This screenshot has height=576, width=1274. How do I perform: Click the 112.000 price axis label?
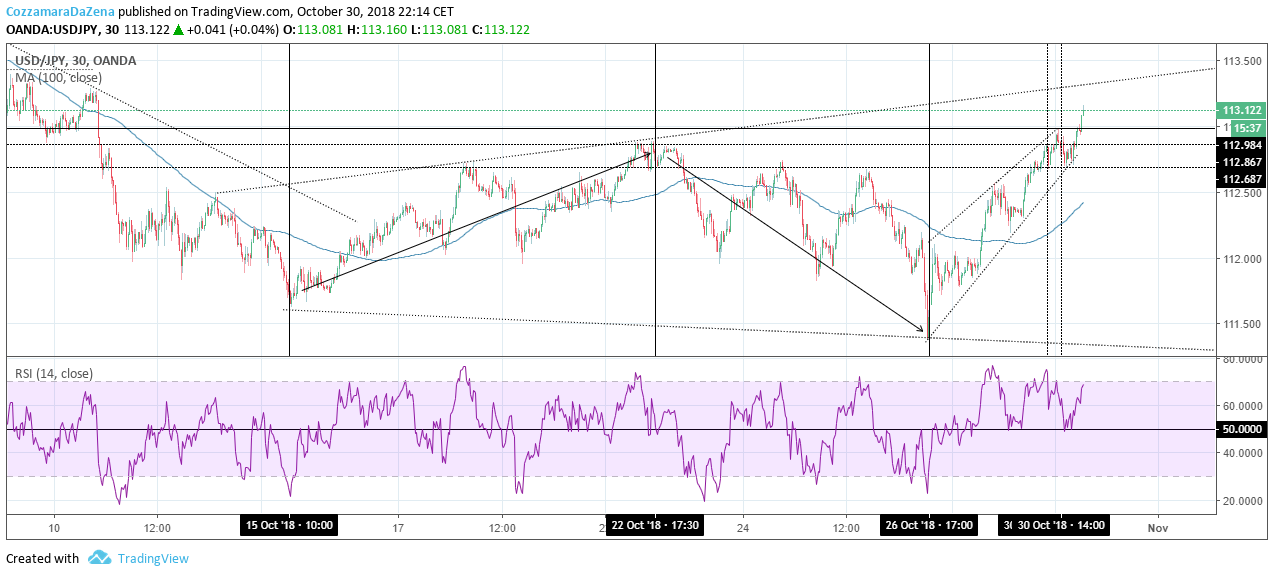[x=1241, y=259]
